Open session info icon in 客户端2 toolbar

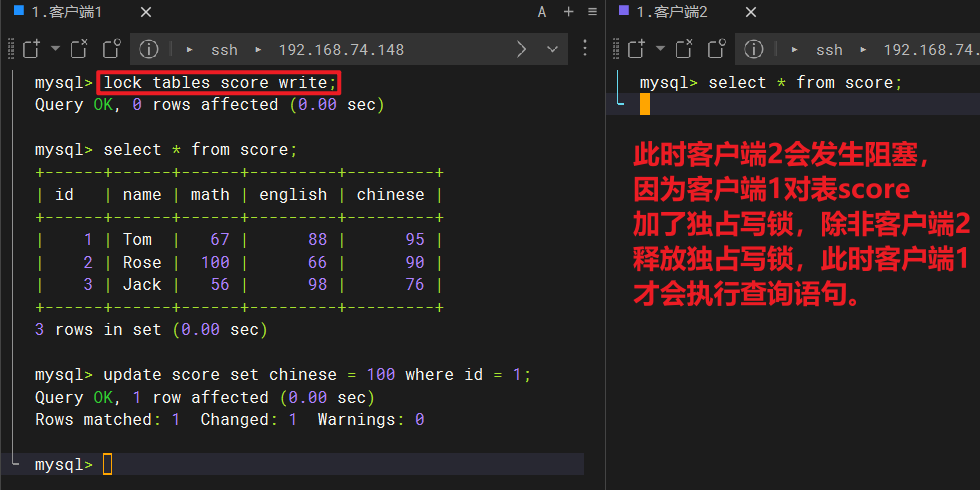(753, 49)
